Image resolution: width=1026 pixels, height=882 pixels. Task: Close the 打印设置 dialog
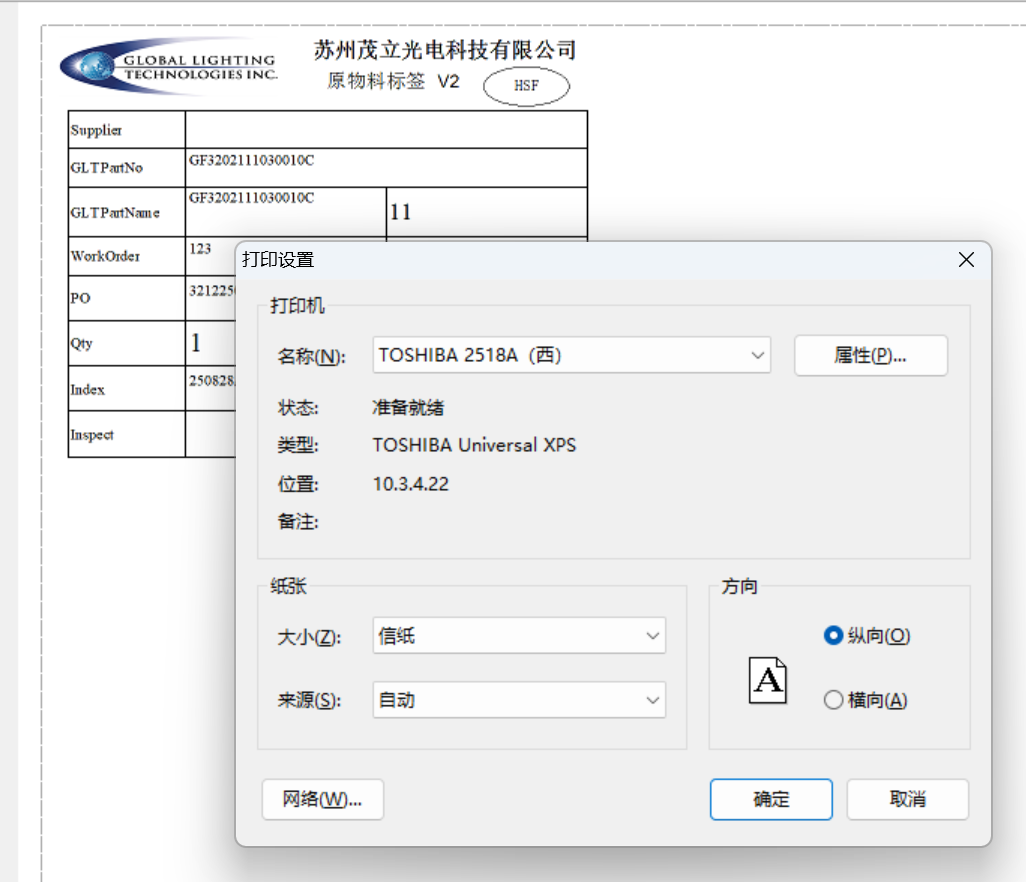[x=966, y=260]
